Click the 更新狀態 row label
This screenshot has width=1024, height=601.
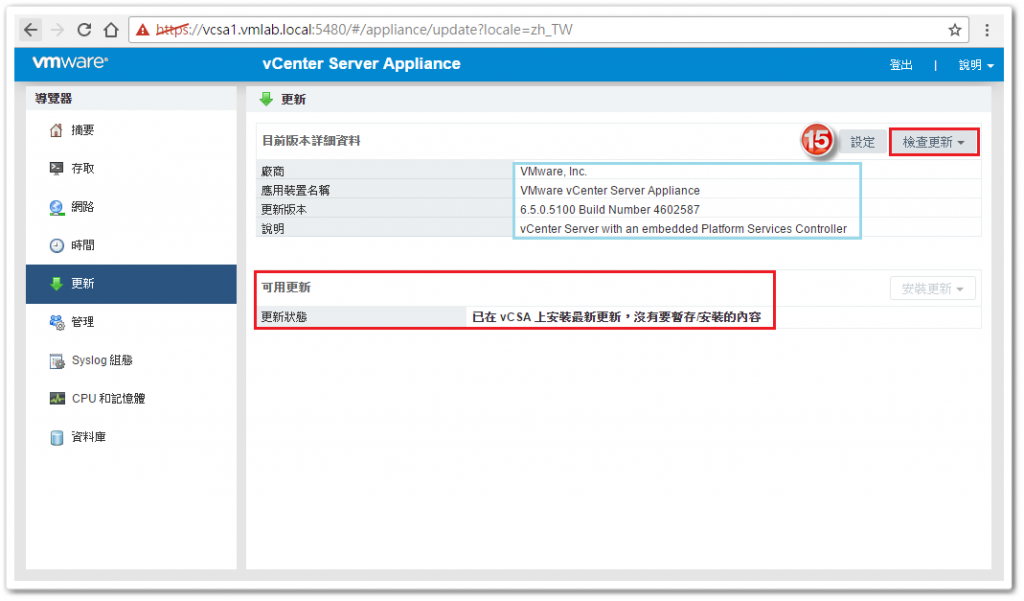(284, 317)
